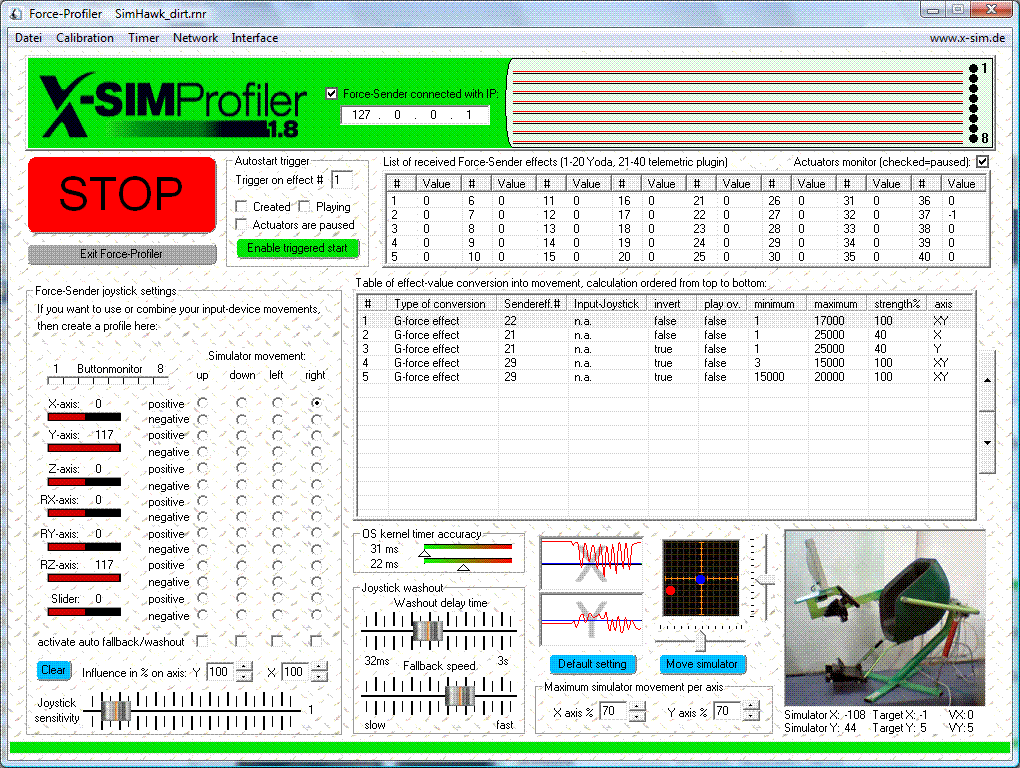Viewport: 1020px width, 768px height.
Task: Select conversion row 3 with axis Y
Action: pyautogui.click(x=665, y=349)
